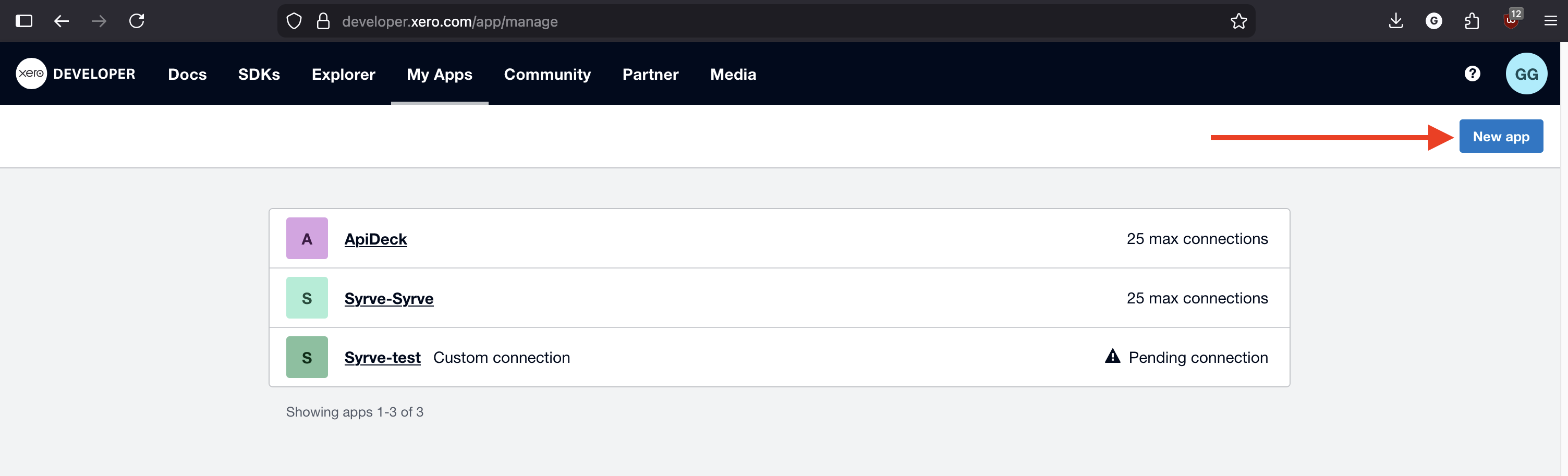Screen dimensions: 1568x476
Task: Click the Custom connection label
Action: pos(502,358)
